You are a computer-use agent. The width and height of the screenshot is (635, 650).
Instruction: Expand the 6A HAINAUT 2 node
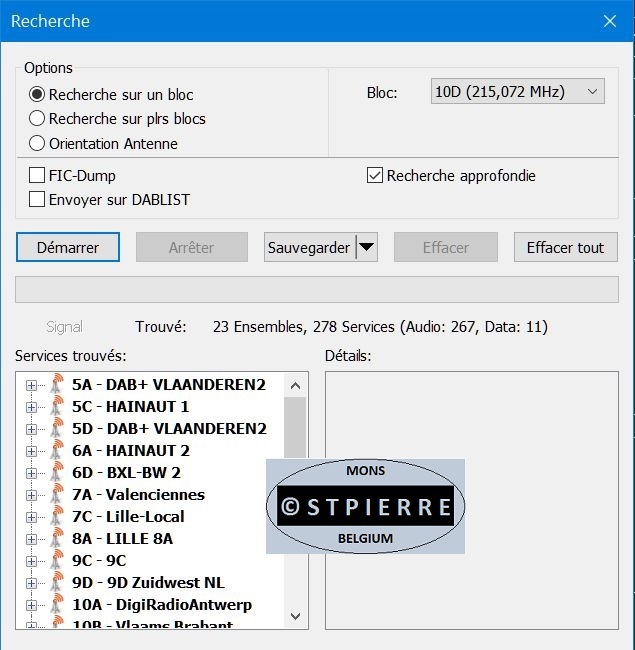(x=31, y=451)
